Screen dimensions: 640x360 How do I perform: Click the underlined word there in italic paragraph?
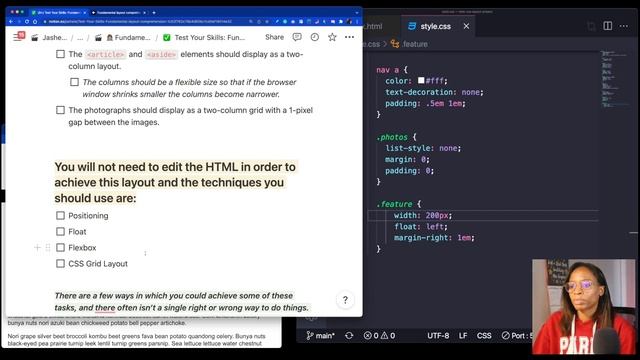pyautogui.click(x=105, y=308)
